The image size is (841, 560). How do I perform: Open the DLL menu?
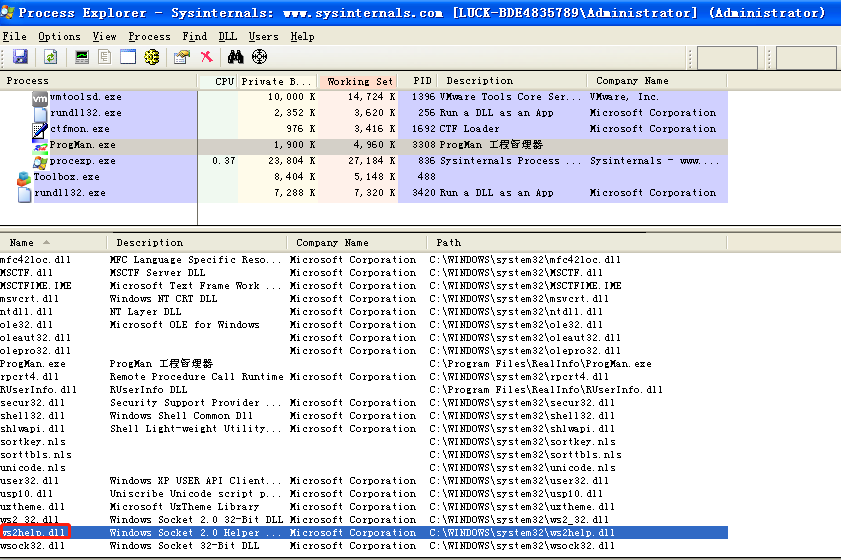[x=227, y=36]
